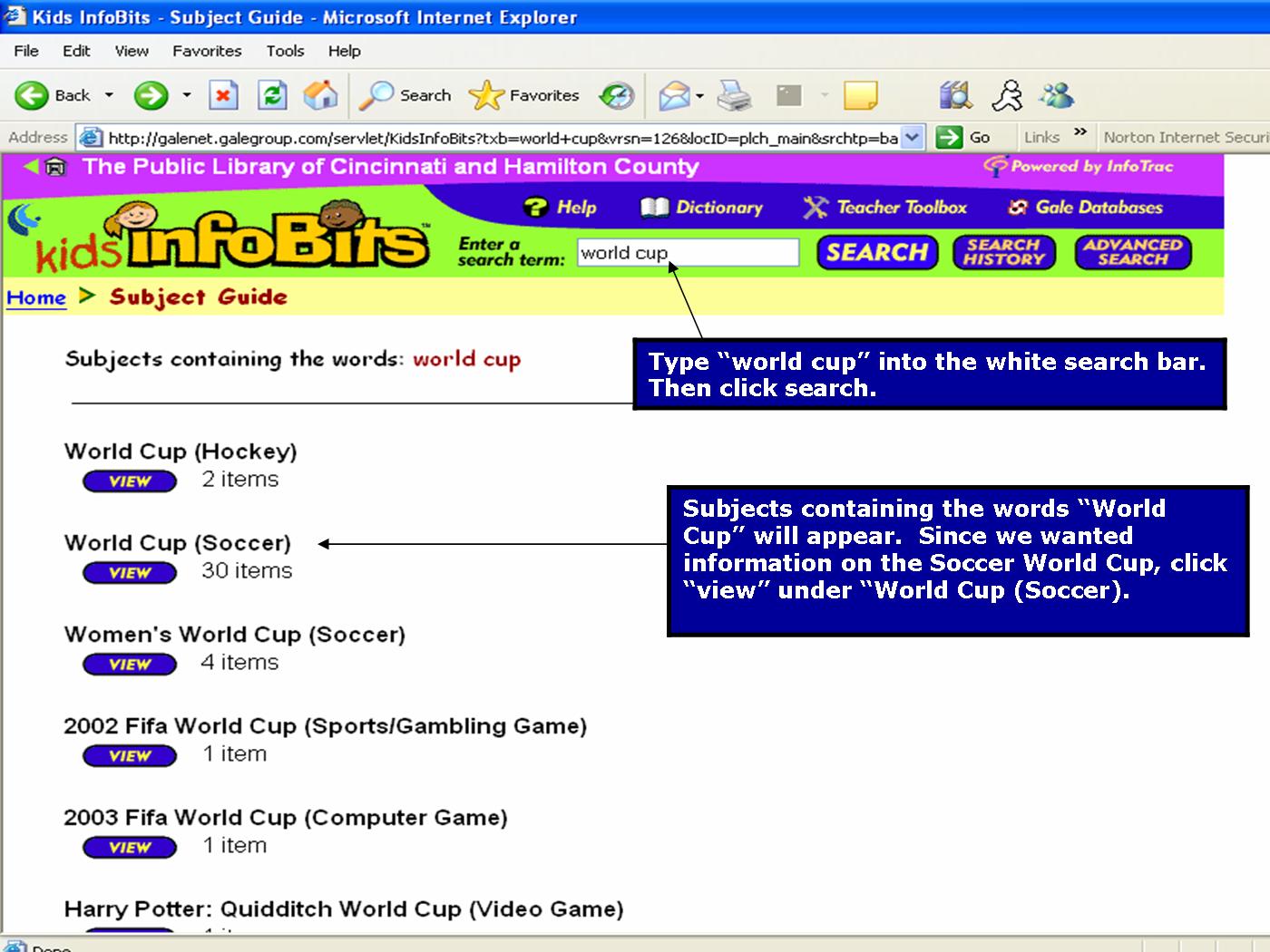
Task: Open the Help menu in menu bar
Action: coord(344,51)
